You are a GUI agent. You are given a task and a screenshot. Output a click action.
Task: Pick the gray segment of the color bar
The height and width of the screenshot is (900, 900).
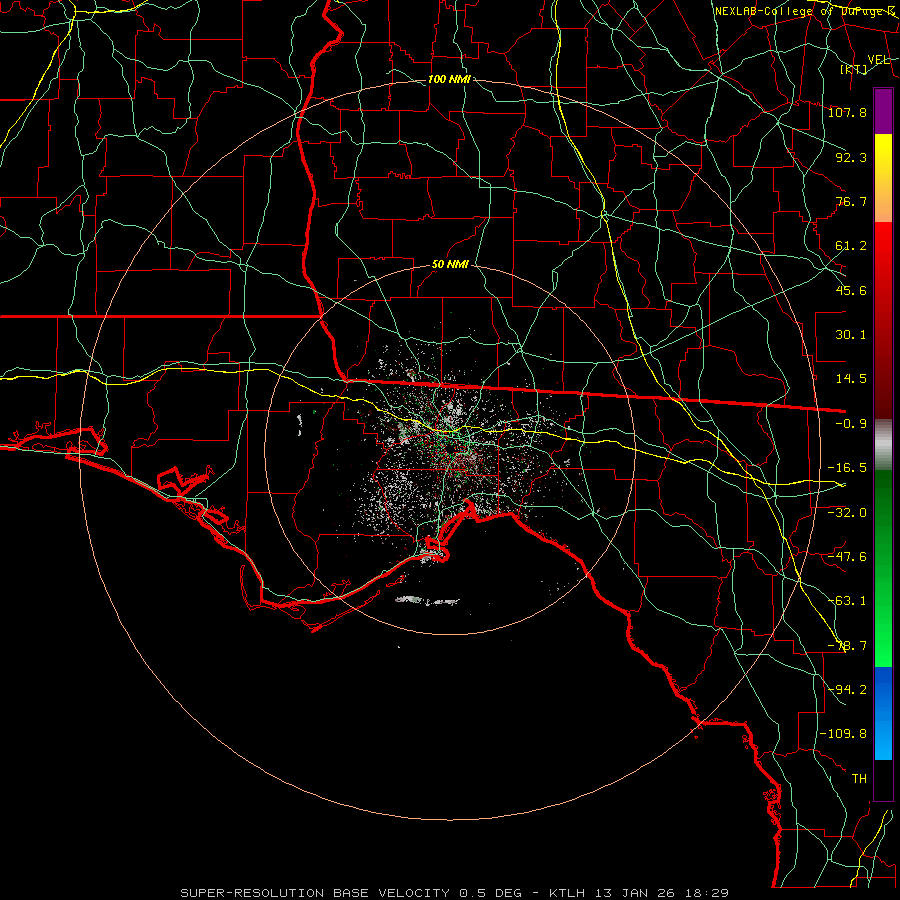click(x=883, y=444)
